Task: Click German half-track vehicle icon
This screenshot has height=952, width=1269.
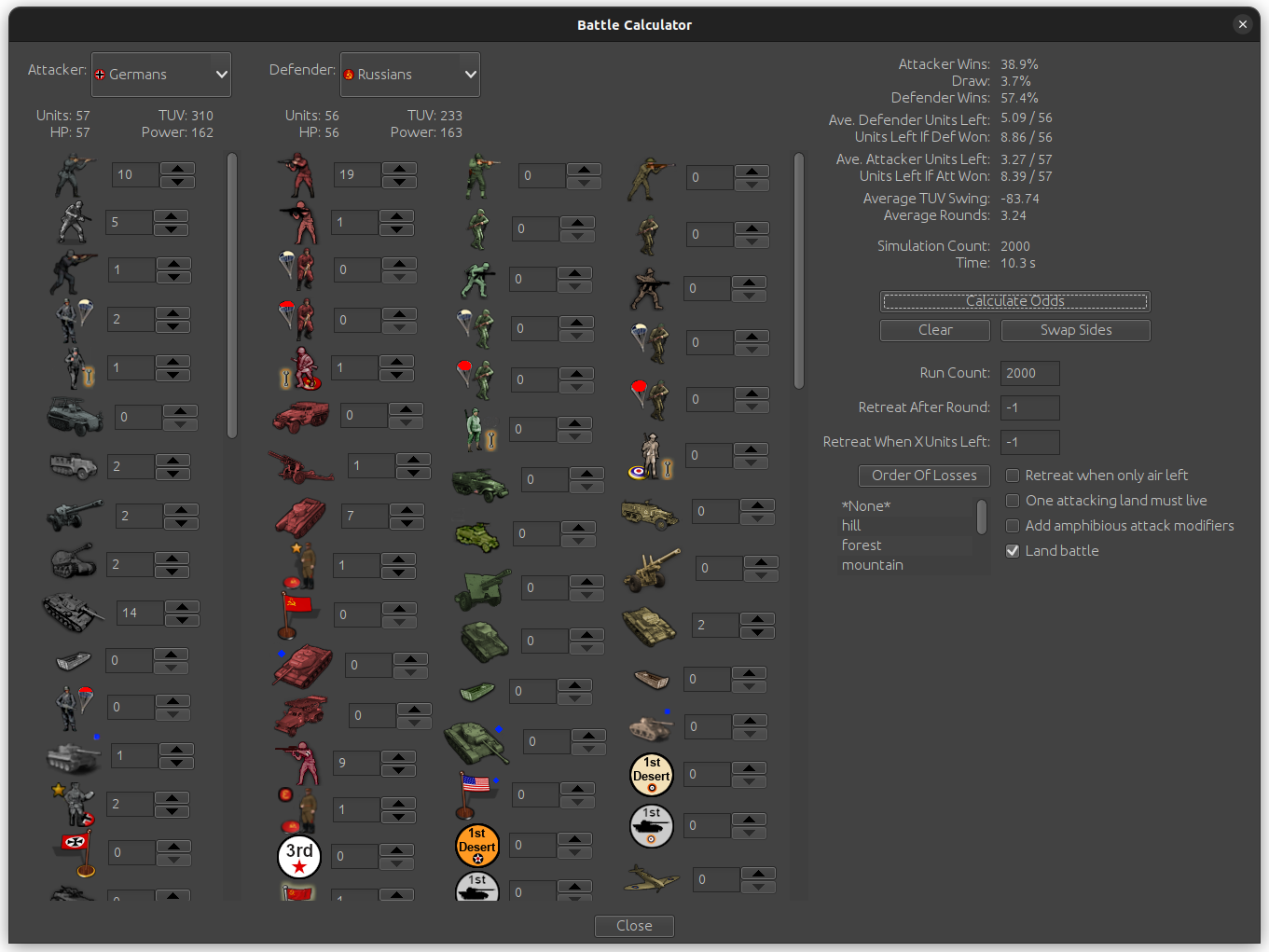Action: [x=73, y=466]
